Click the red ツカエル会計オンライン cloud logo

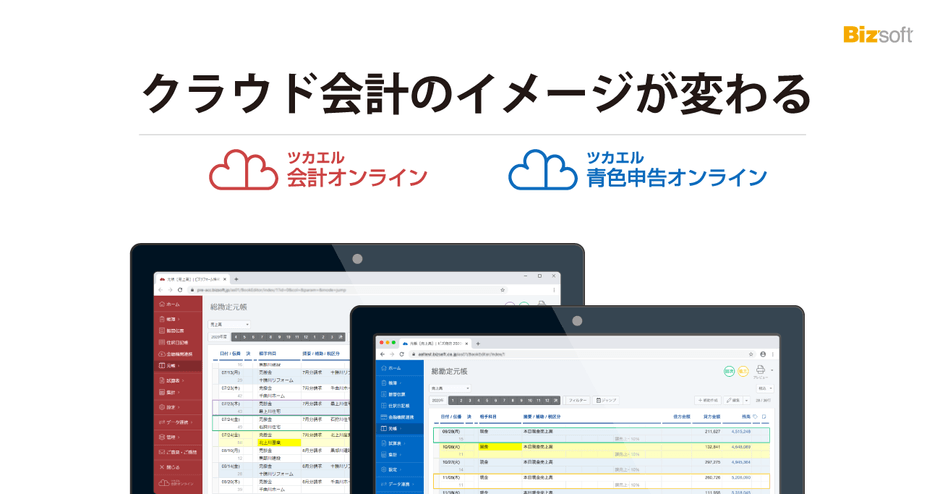click(318, 170)
